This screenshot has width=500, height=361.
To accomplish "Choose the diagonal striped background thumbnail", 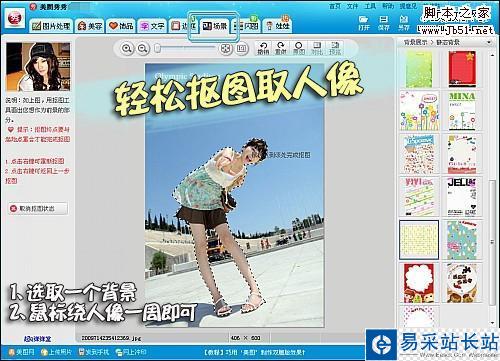I will [419, 197].
